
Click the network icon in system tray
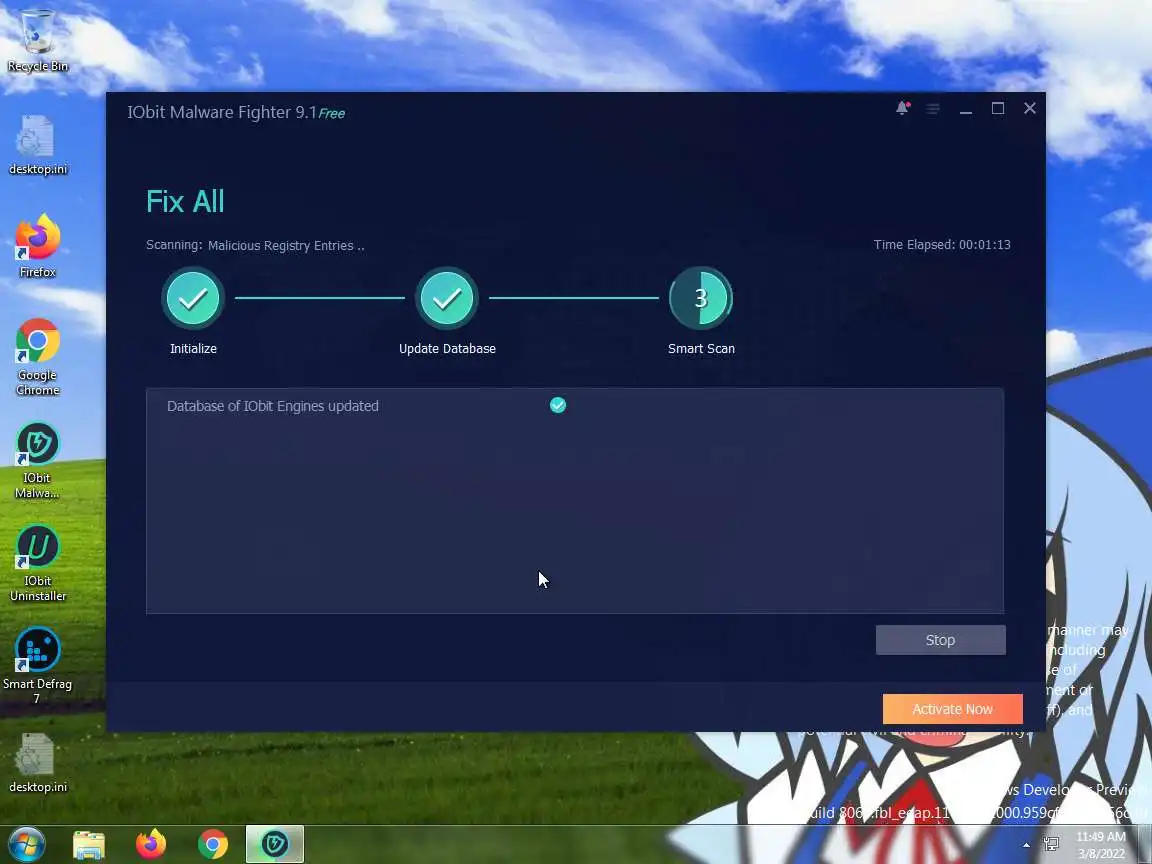[1051, 845]
